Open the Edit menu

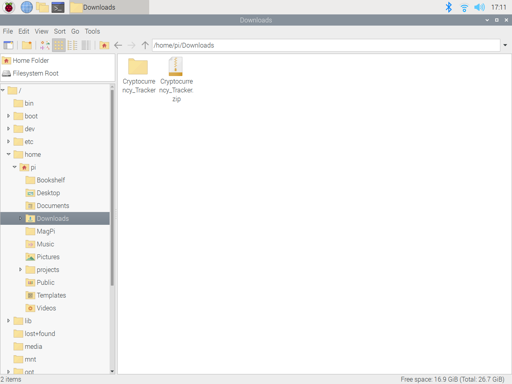[24, 31]
